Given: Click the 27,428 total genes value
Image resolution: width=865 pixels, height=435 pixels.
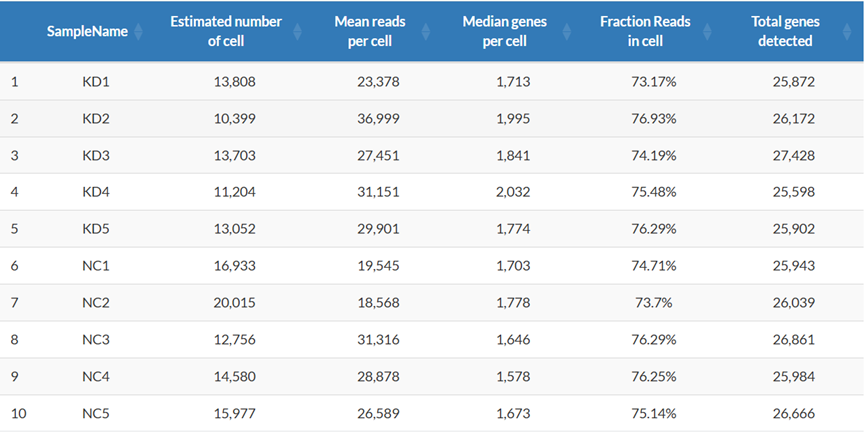Looking at the screenshot, I should tap(795, 156).
